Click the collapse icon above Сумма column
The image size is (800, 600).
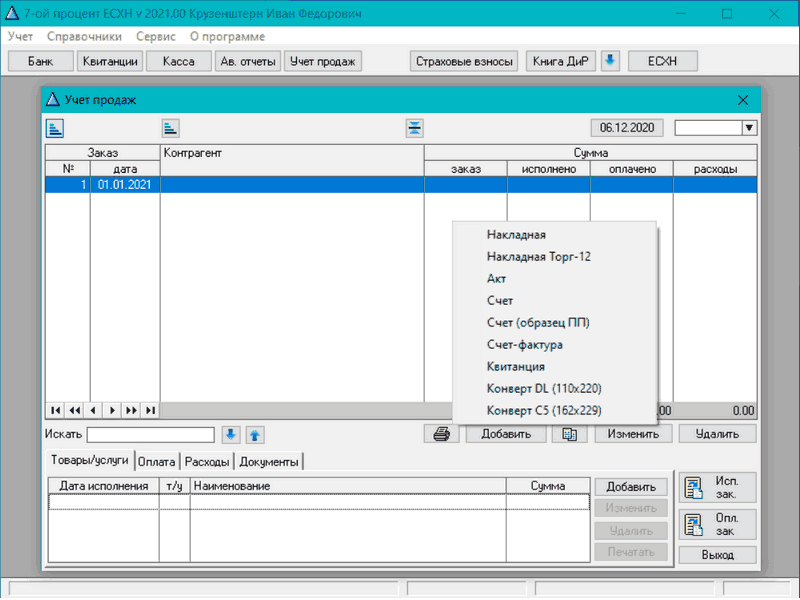pos(415,127)
